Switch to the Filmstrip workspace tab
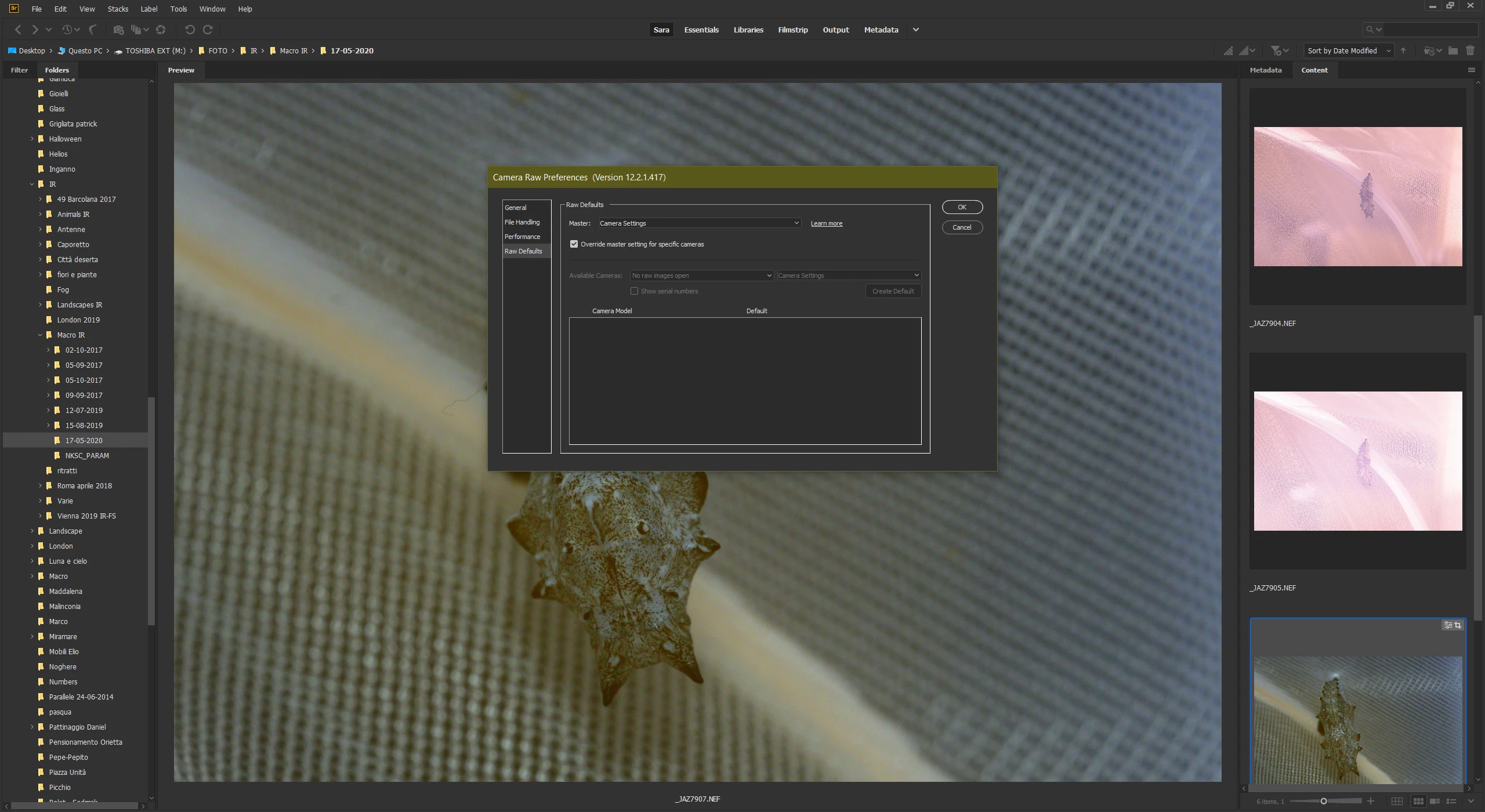This screenshot has height=812, width=1485. [x=792, y=30]
